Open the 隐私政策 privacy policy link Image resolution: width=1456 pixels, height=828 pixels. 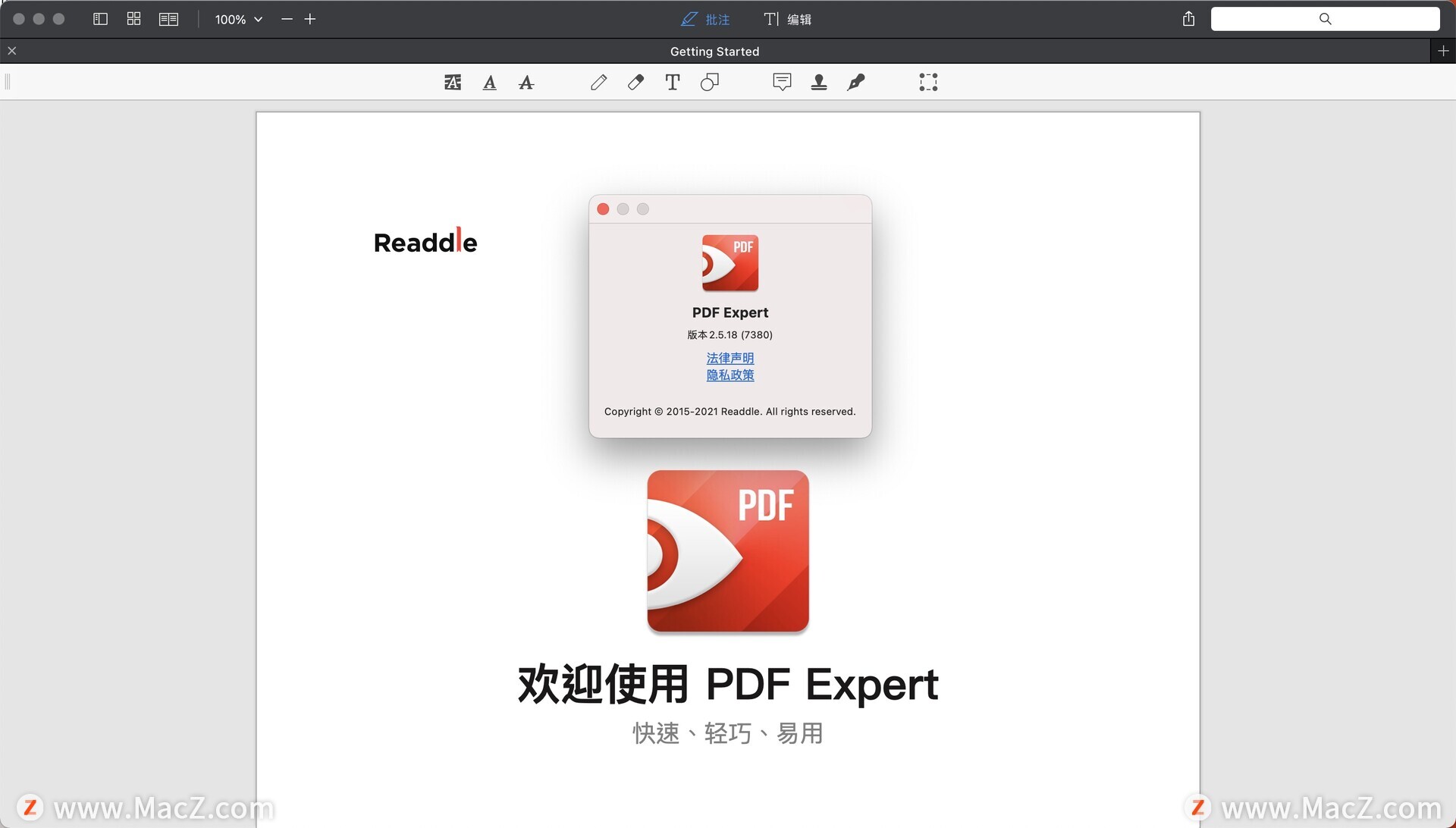click(730, 375)
